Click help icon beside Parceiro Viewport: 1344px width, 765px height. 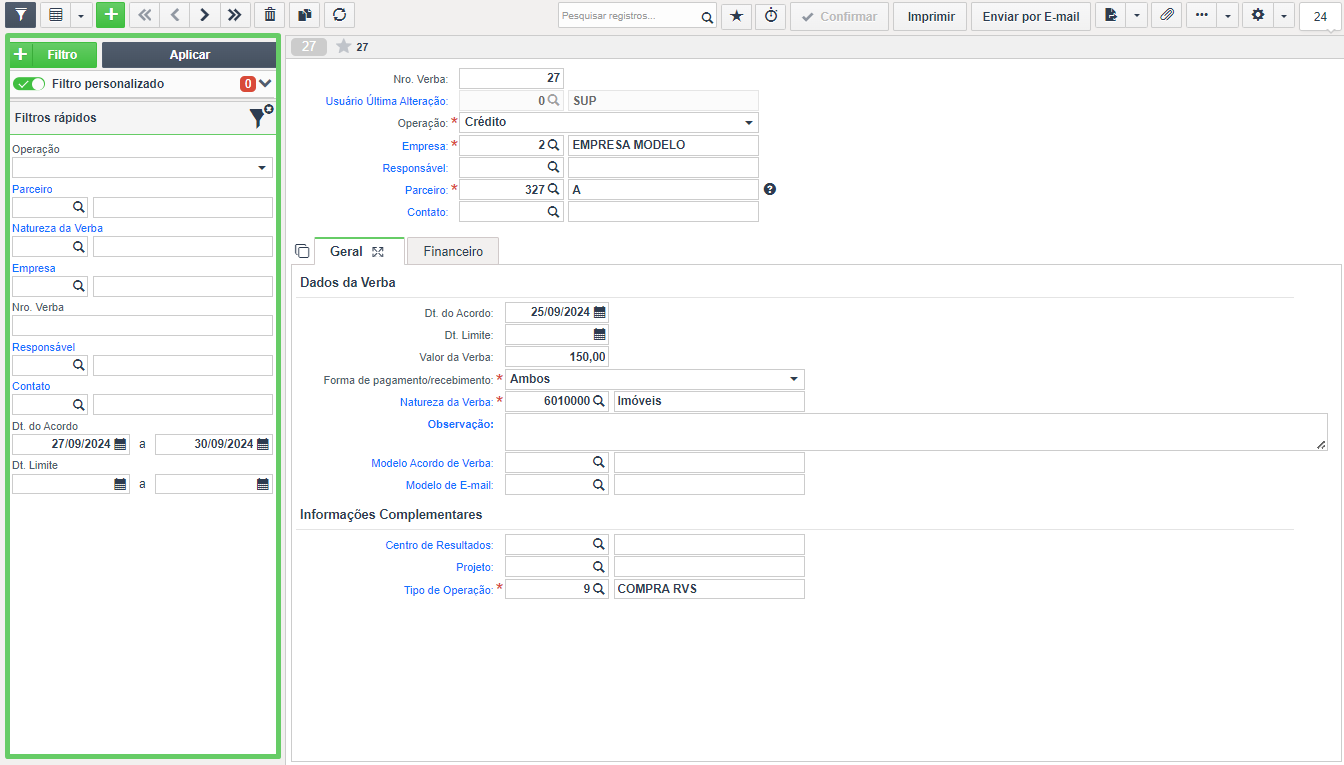point(770,189)
